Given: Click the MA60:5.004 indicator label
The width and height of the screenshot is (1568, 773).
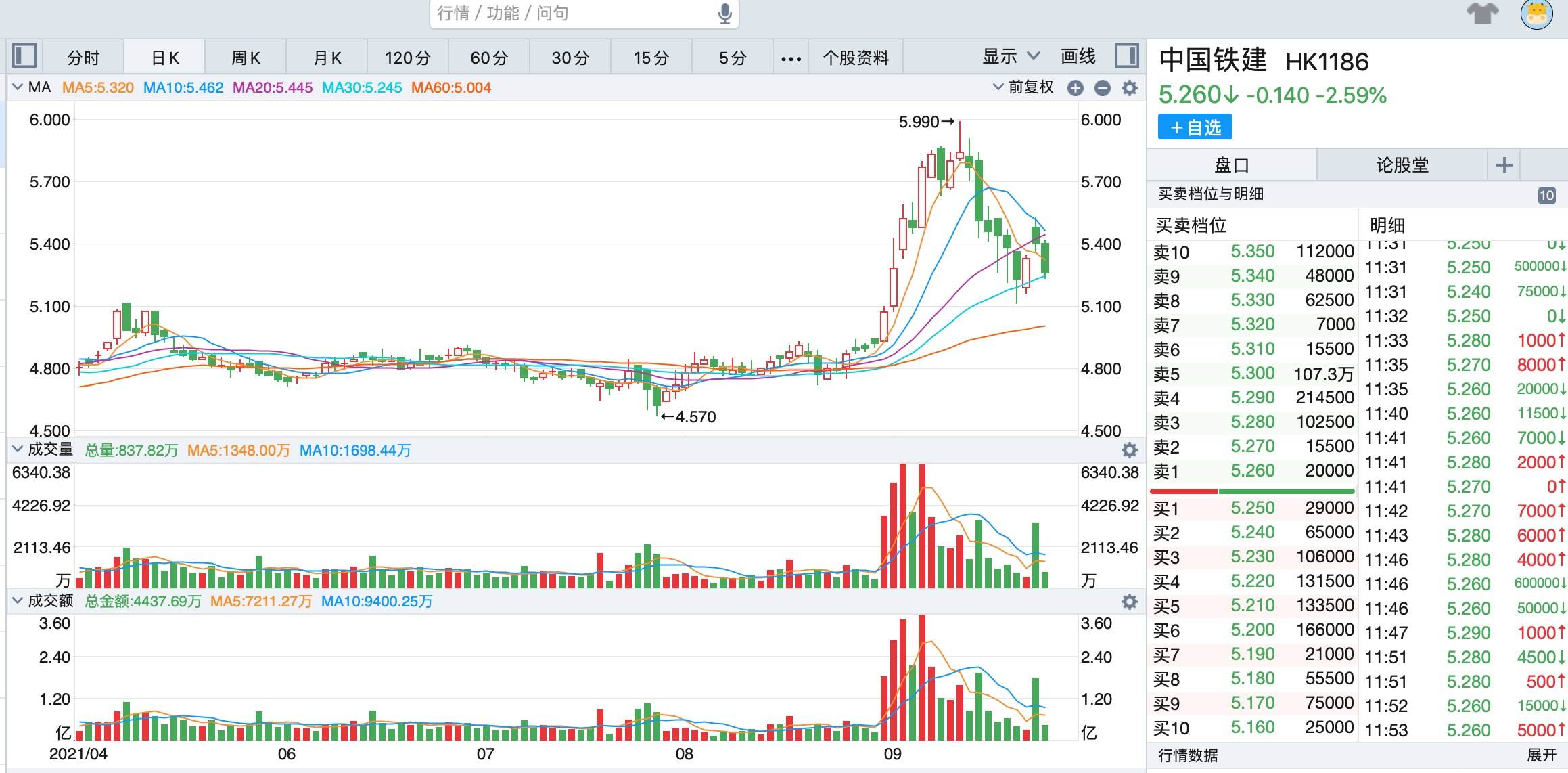Looking at the screenshot, I should (451, 87).
